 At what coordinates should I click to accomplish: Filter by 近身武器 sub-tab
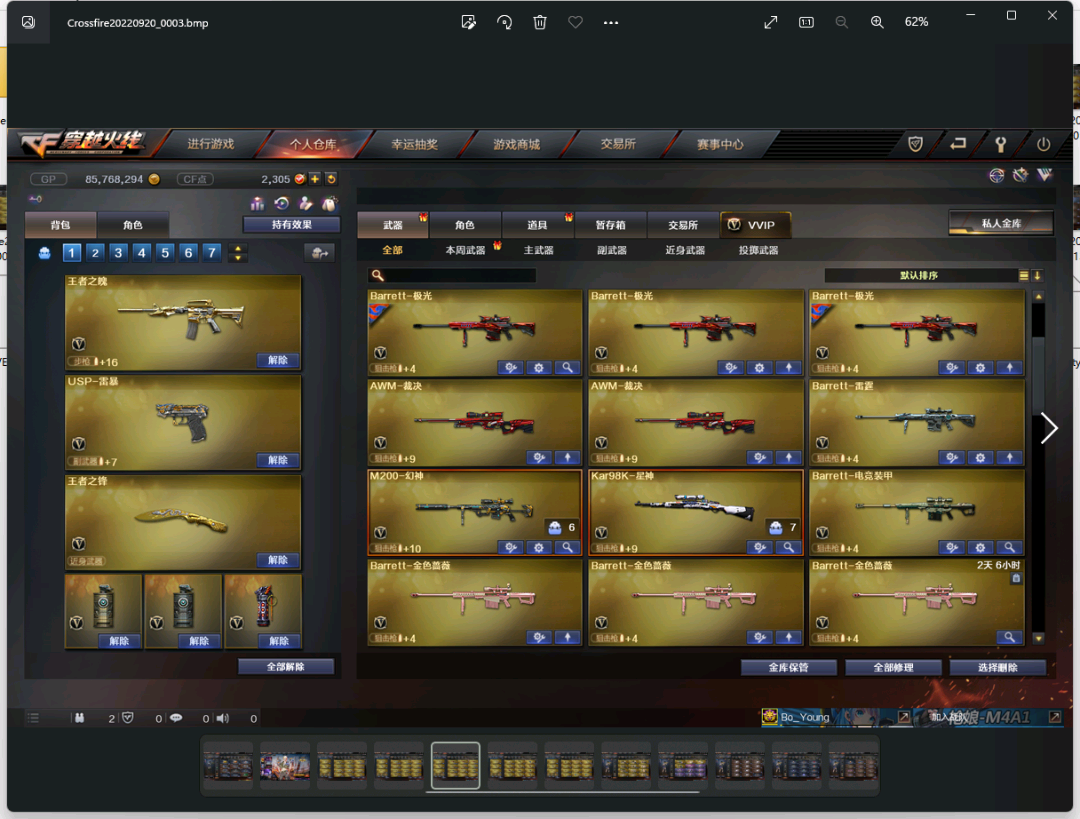tap(685, 250)
